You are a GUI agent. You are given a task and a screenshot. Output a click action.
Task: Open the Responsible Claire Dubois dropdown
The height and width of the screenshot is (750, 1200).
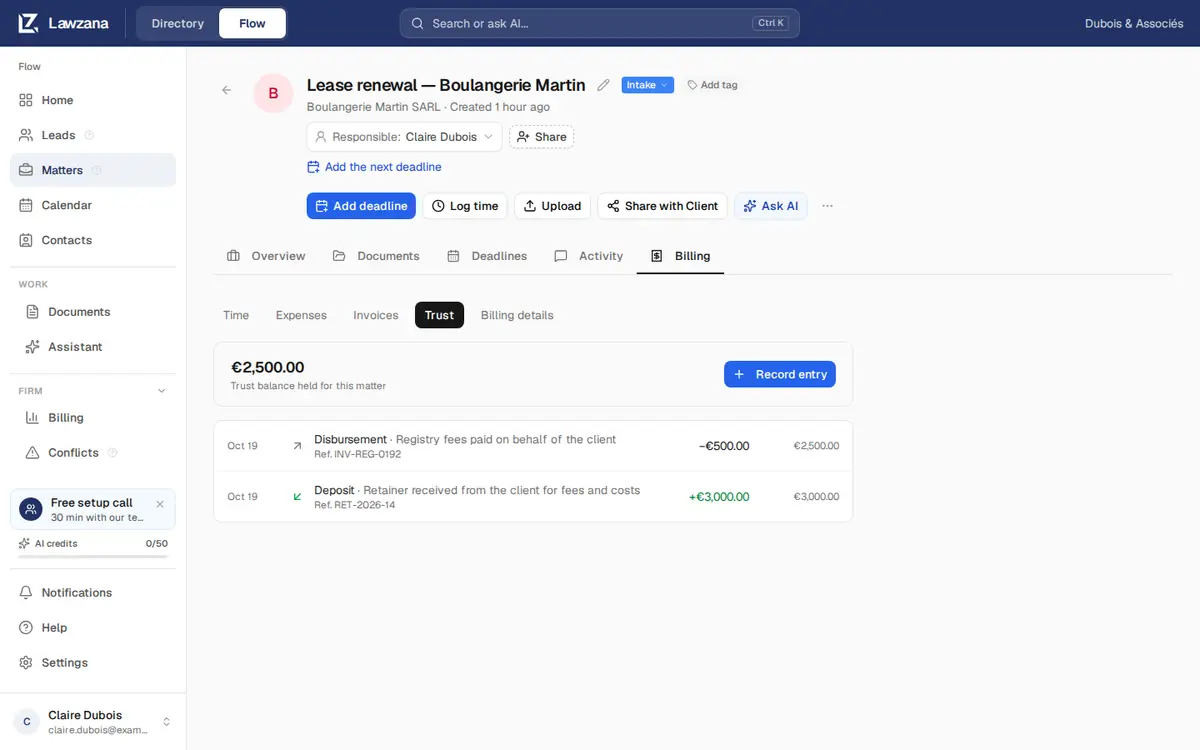pos(404,137)
